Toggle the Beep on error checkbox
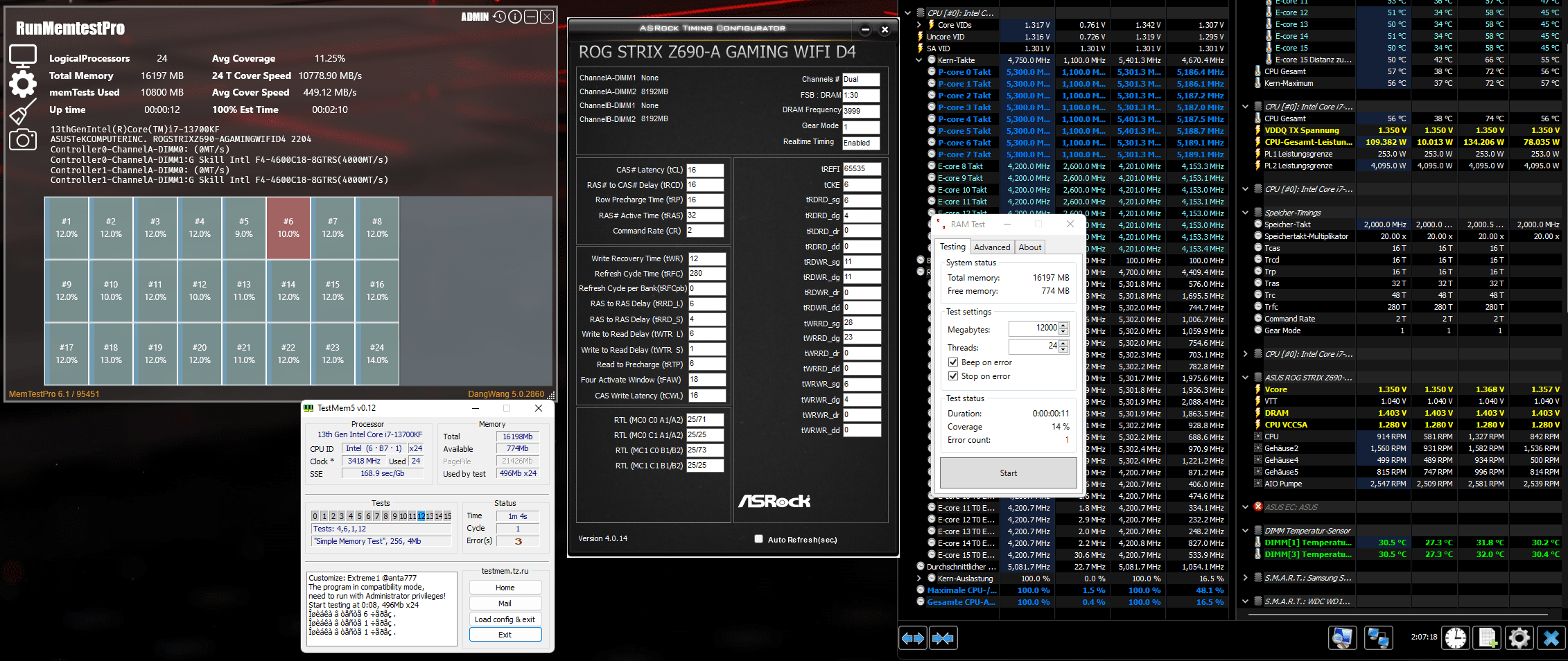 coord(953,362)
